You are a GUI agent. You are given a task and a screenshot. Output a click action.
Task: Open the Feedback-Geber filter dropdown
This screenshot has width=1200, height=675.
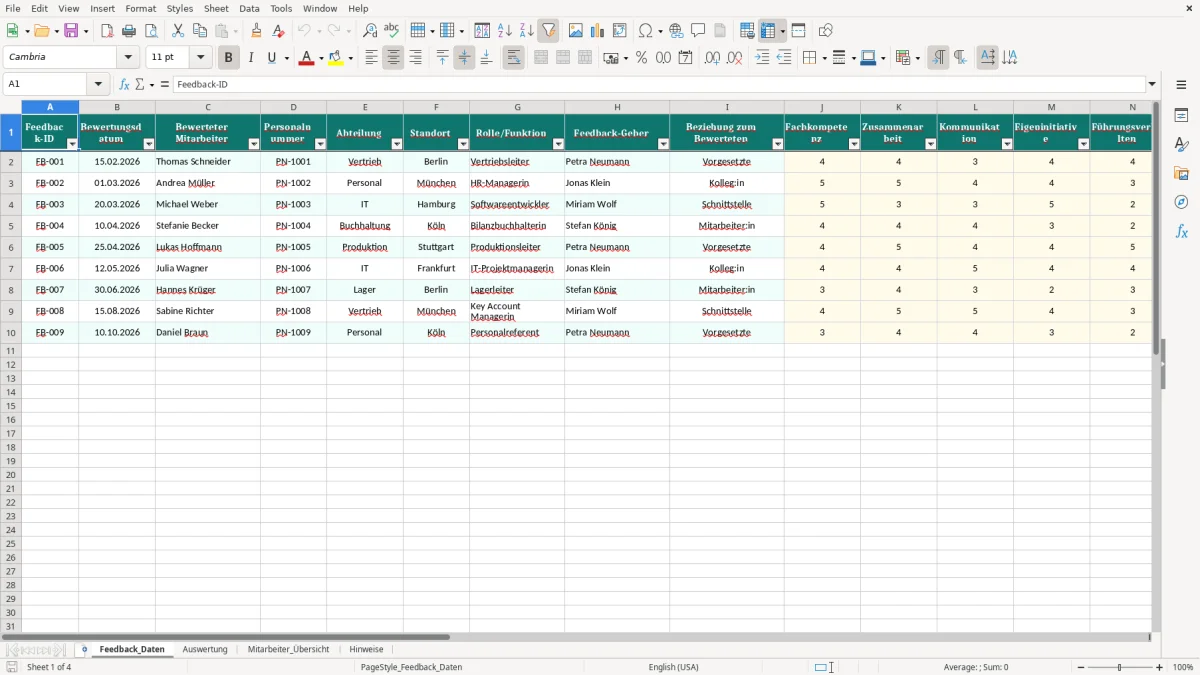point(664,144)
